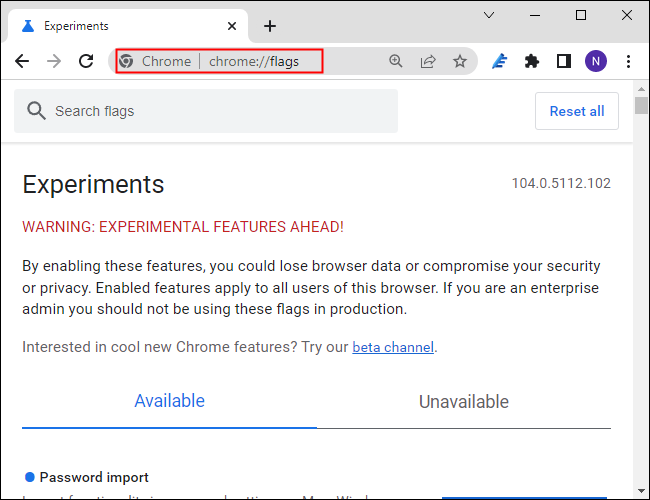The height and width of the screenshot is (500, 650).
Task: Switch to the Unavailable tab
Action: tap(463, 402)
